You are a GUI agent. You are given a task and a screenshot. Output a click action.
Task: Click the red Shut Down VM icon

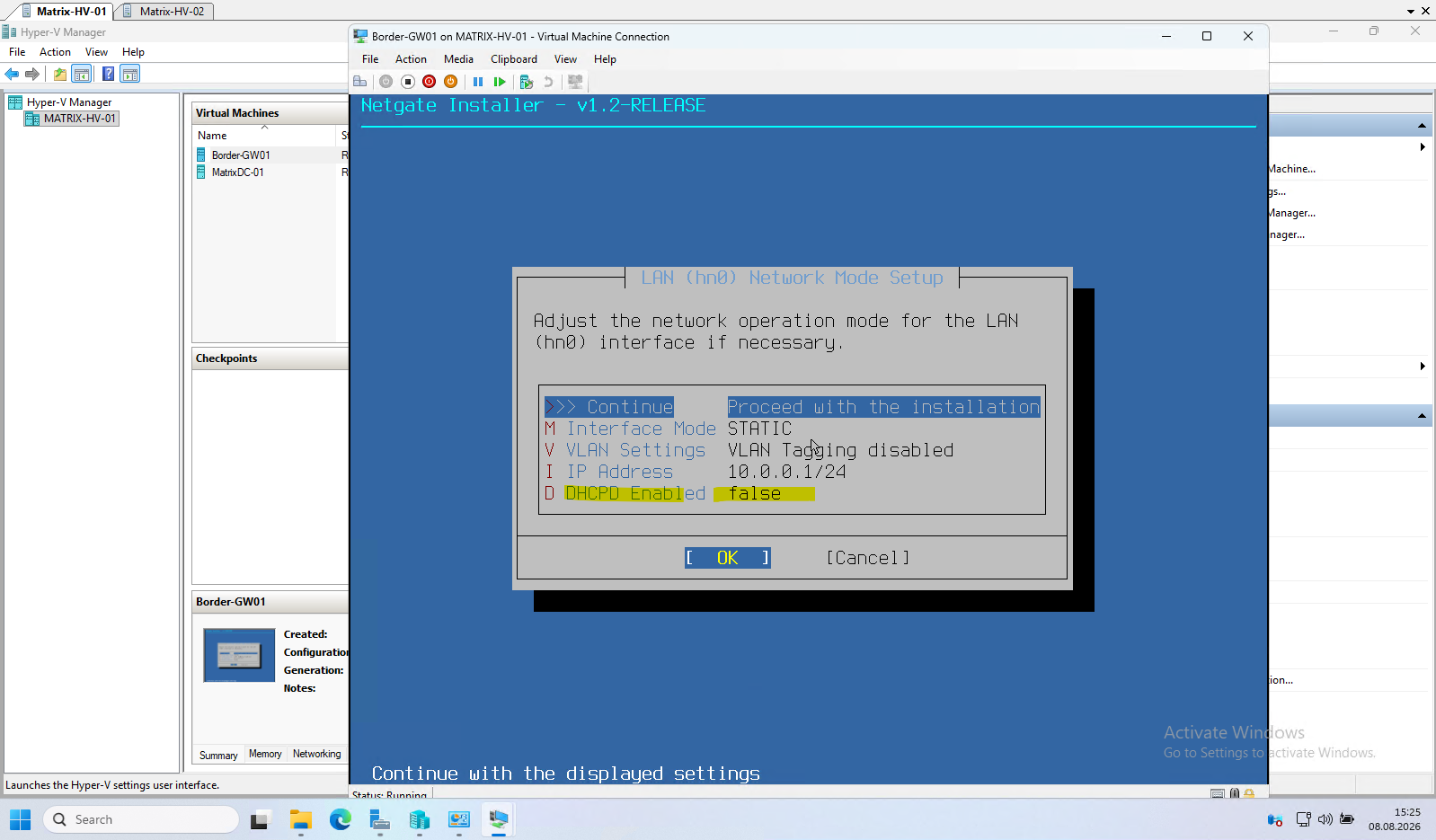tap(429, 82)
